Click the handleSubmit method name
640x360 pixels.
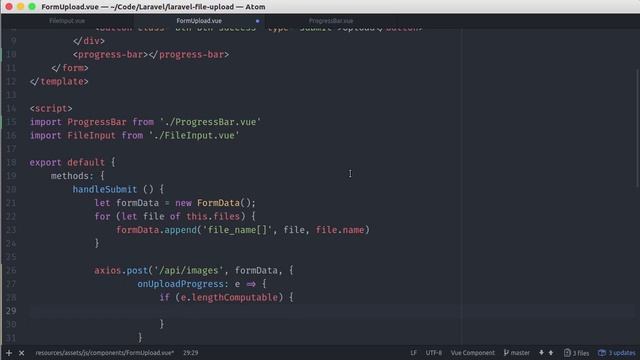tap(104, 189)
